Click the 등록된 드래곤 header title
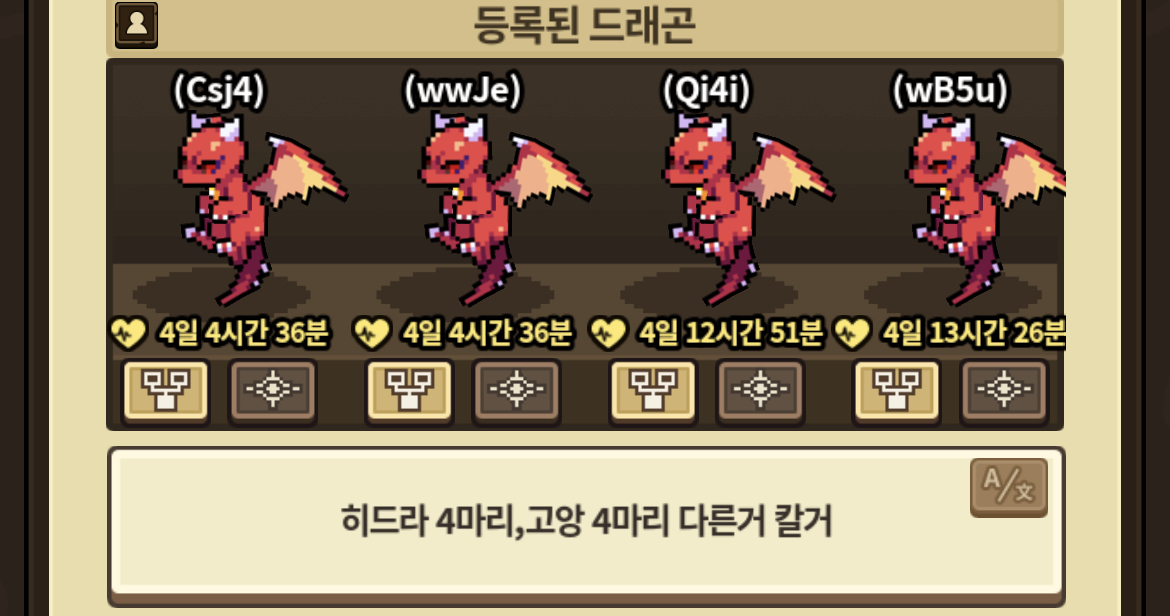1170x616 pixels. [x=585, y=24]
